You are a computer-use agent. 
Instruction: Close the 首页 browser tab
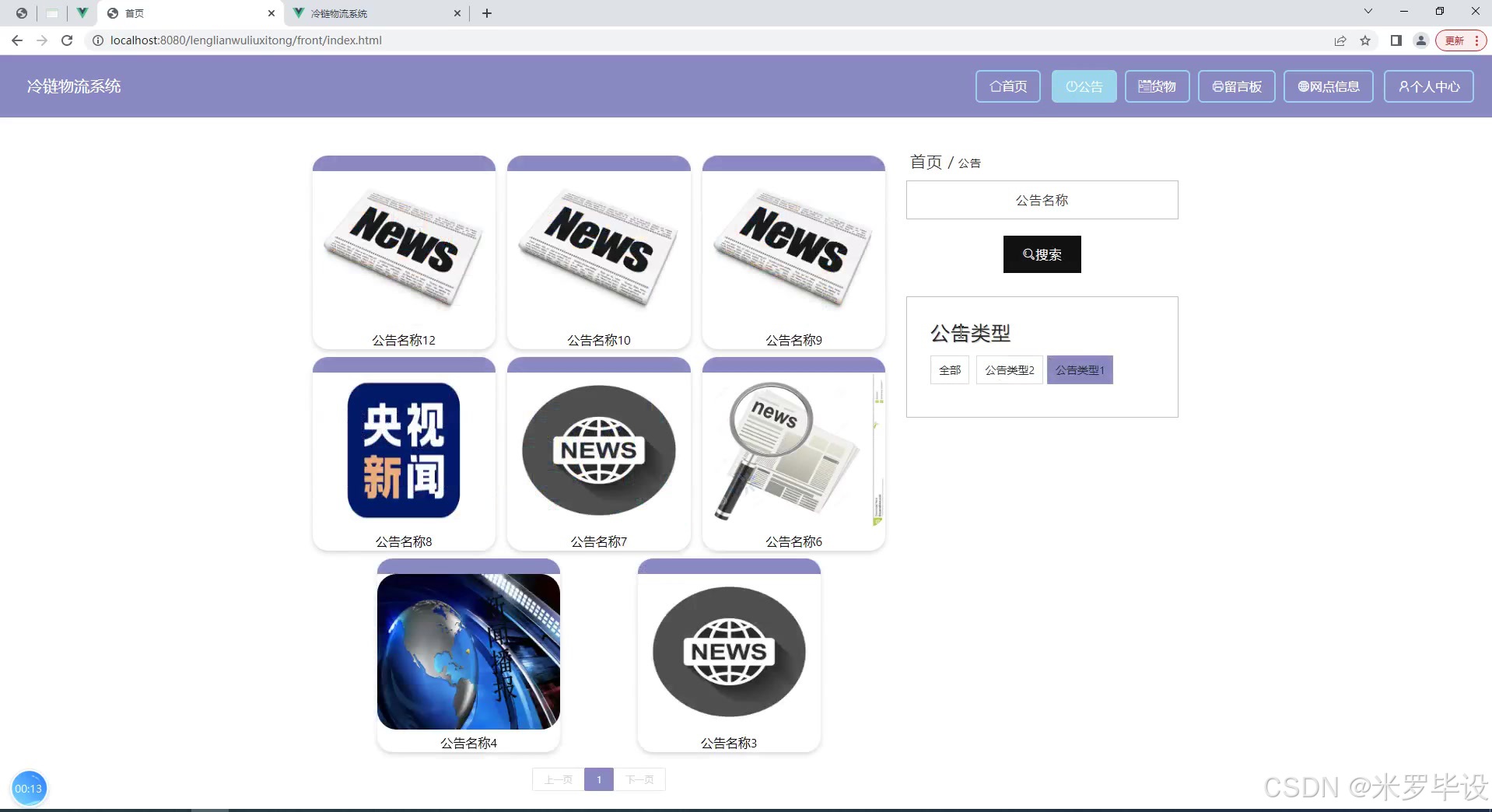[x=271, y=13]
